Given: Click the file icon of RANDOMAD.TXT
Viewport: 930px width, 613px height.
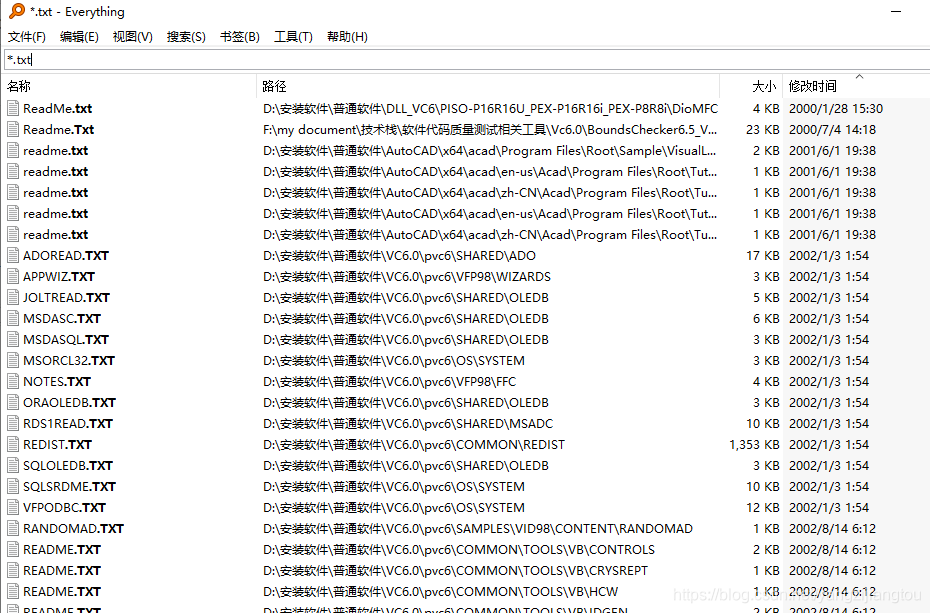Looking at the screenshot, I should [x=13, y=528].
